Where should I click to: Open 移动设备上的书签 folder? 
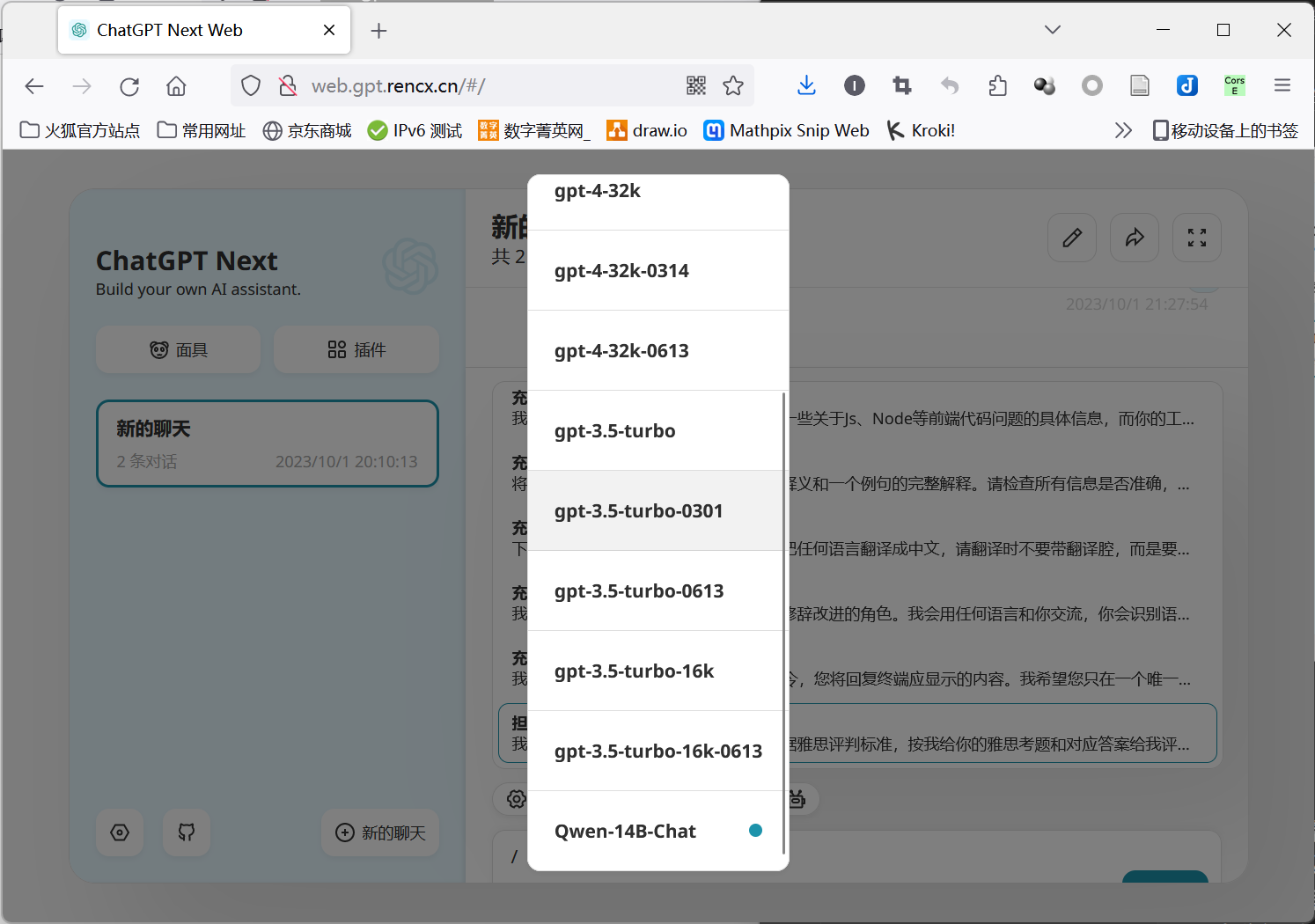[1225, 130]
